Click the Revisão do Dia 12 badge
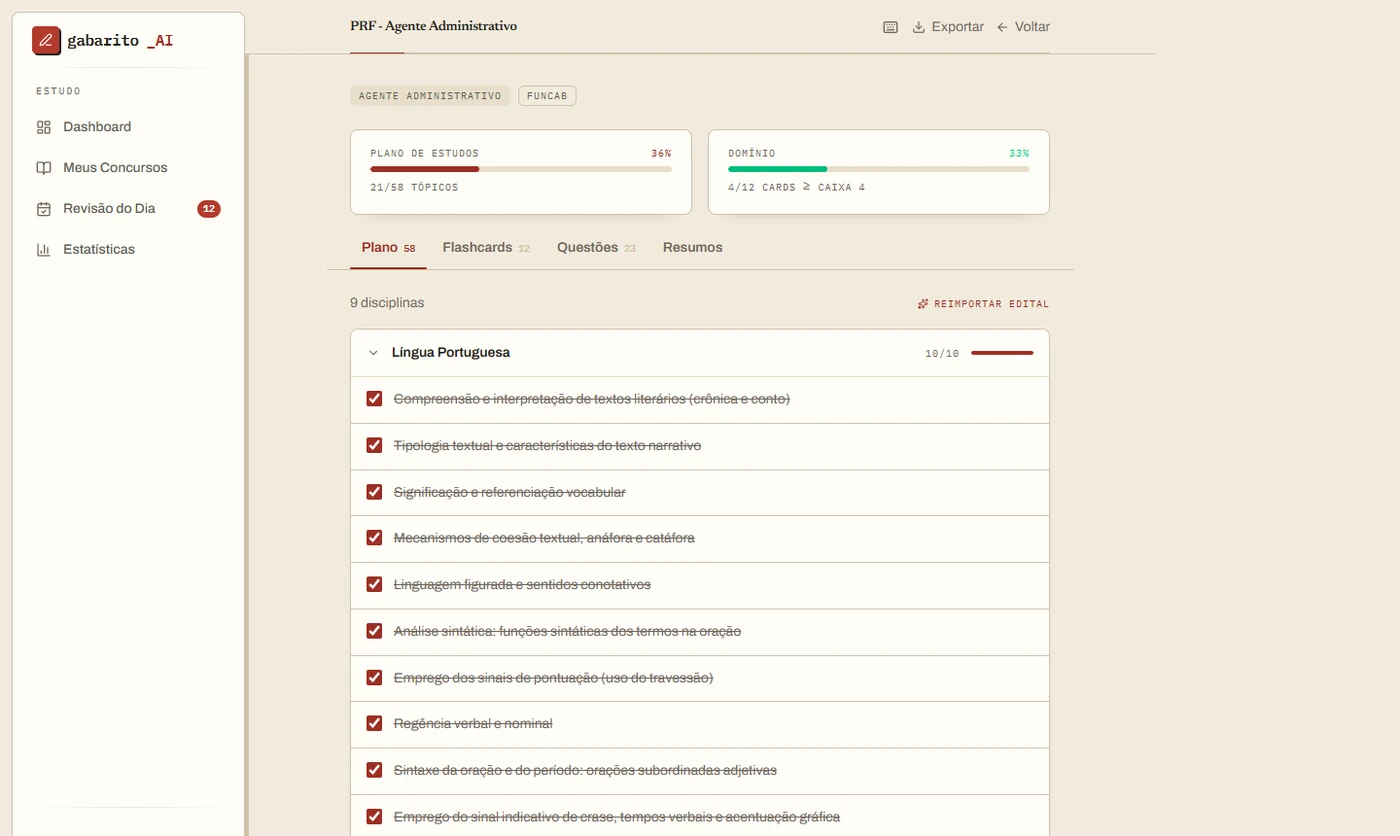 (209, 209)
